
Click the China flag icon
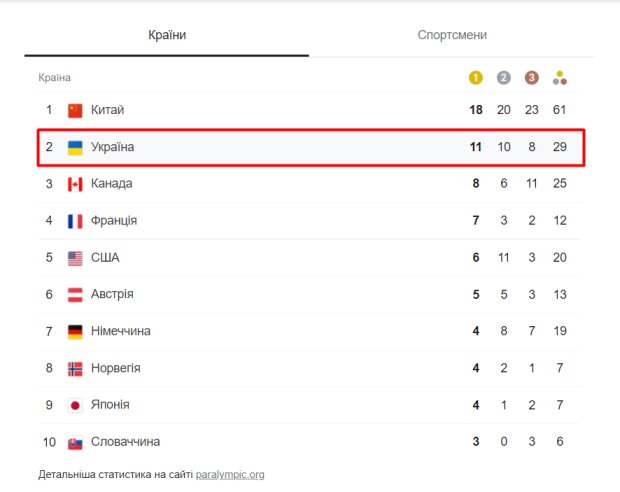click(x=75, y=111)
